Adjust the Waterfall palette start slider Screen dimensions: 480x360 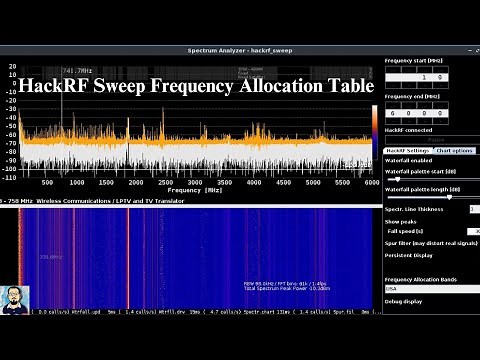pyautogui.click(x=433, y=179)
